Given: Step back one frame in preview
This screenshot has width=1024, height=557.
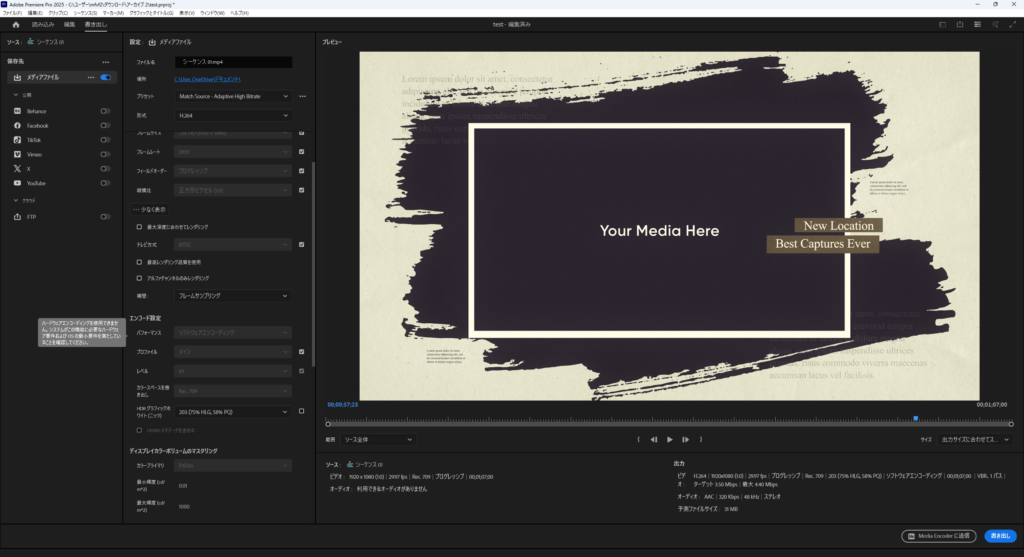Looking at the screenshot, I should pyautogui.click(x=654, y=439).
